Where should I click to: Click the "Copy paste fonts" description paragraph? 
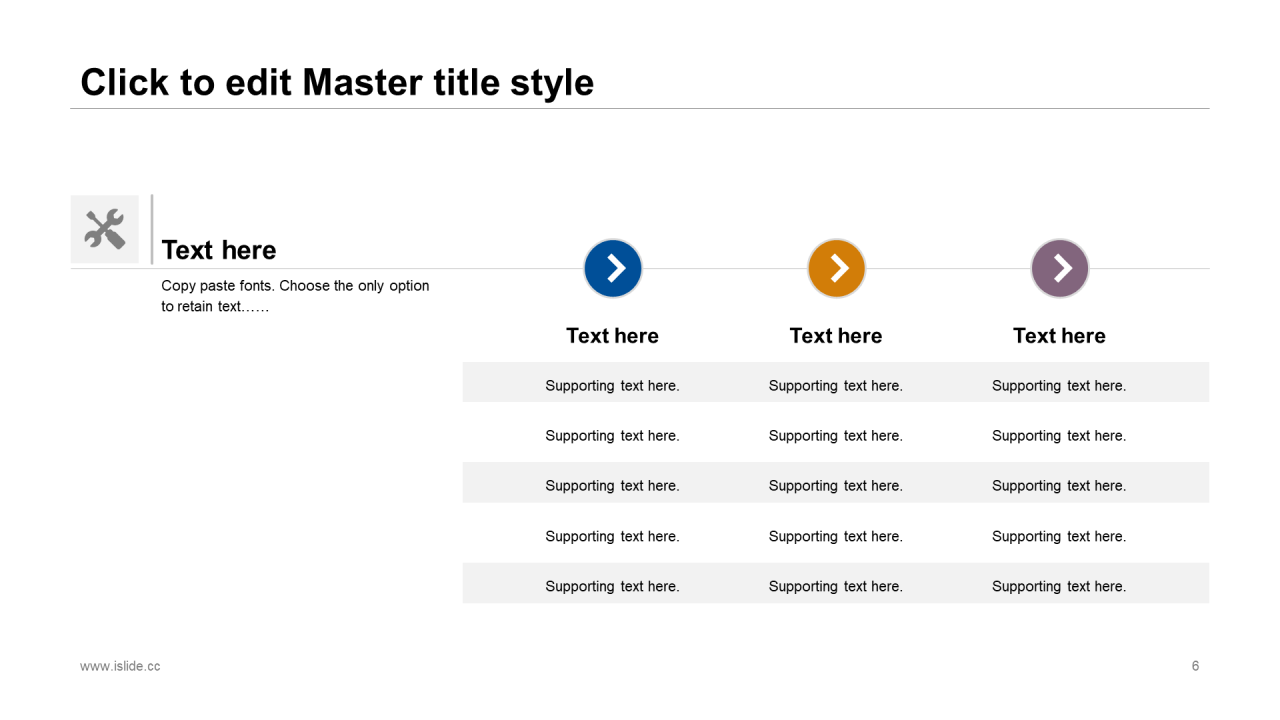(295, 296)
